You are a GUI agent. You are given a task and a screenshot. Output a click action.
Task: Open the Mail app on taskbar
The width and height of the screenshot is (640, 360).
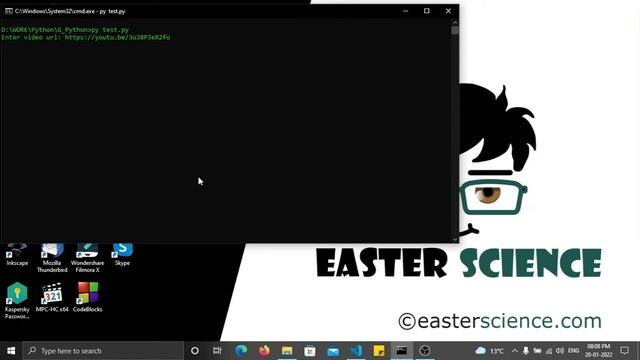click(333, 351)
